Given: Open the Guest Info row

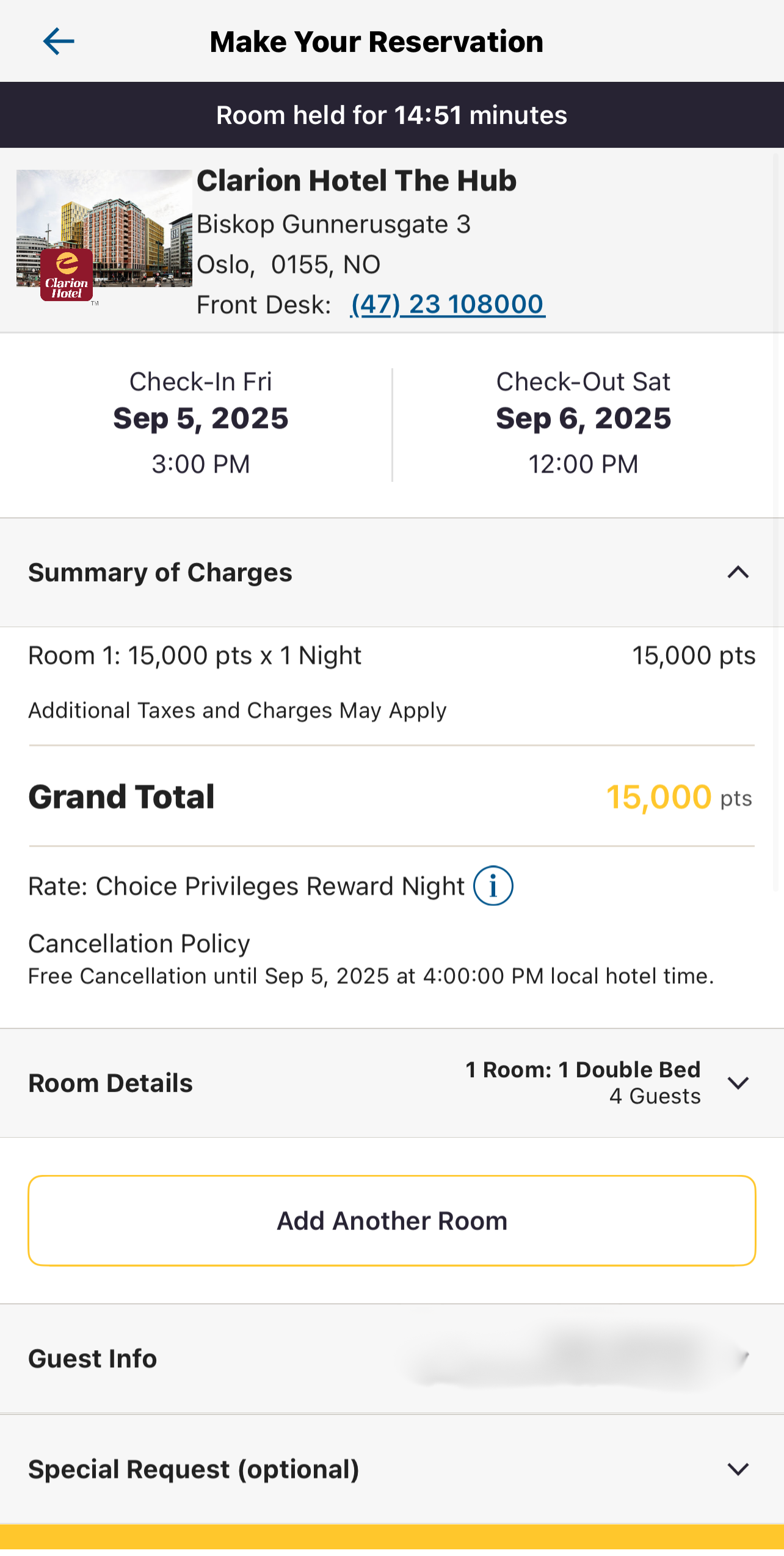Looking at the screenshot, I should point(93,1359).
